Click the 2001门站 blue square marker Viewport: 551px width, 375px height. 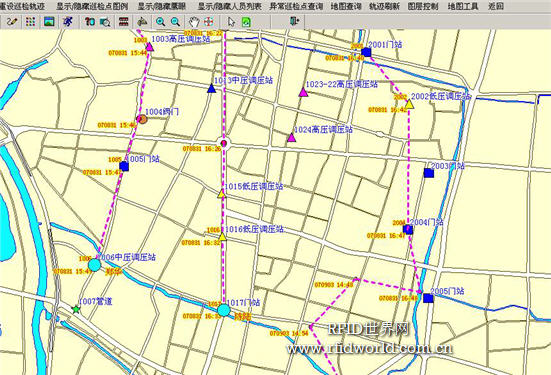coord(366,52)
